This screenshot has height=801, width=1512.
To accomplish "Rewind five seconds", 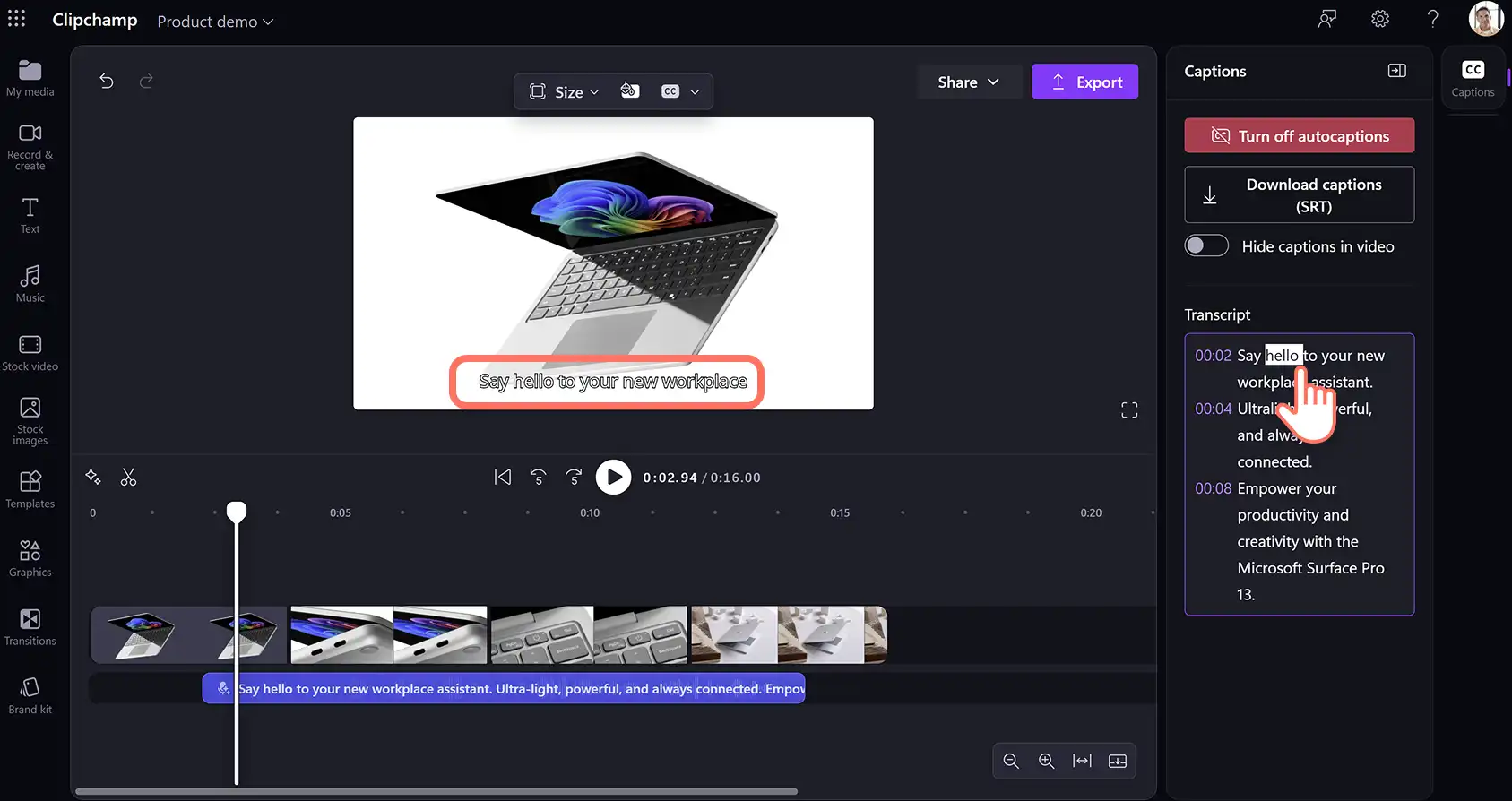I will click(x=539, y=478).
